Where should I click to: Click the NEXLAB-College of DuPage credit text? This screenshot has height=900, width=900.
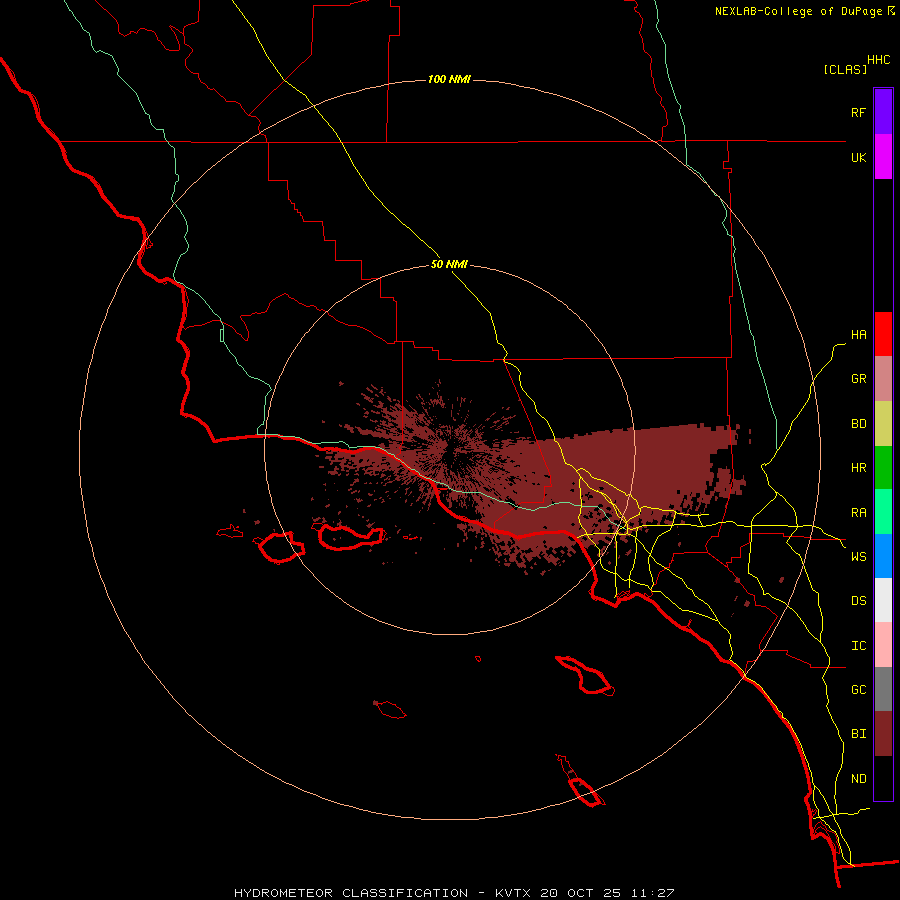[x=798, y=11]
